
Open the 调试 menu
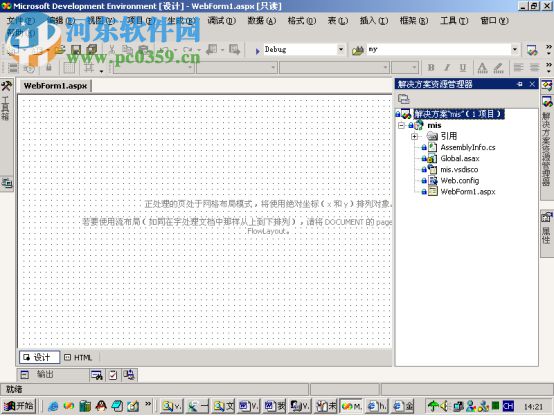click(x=221, y=21)
